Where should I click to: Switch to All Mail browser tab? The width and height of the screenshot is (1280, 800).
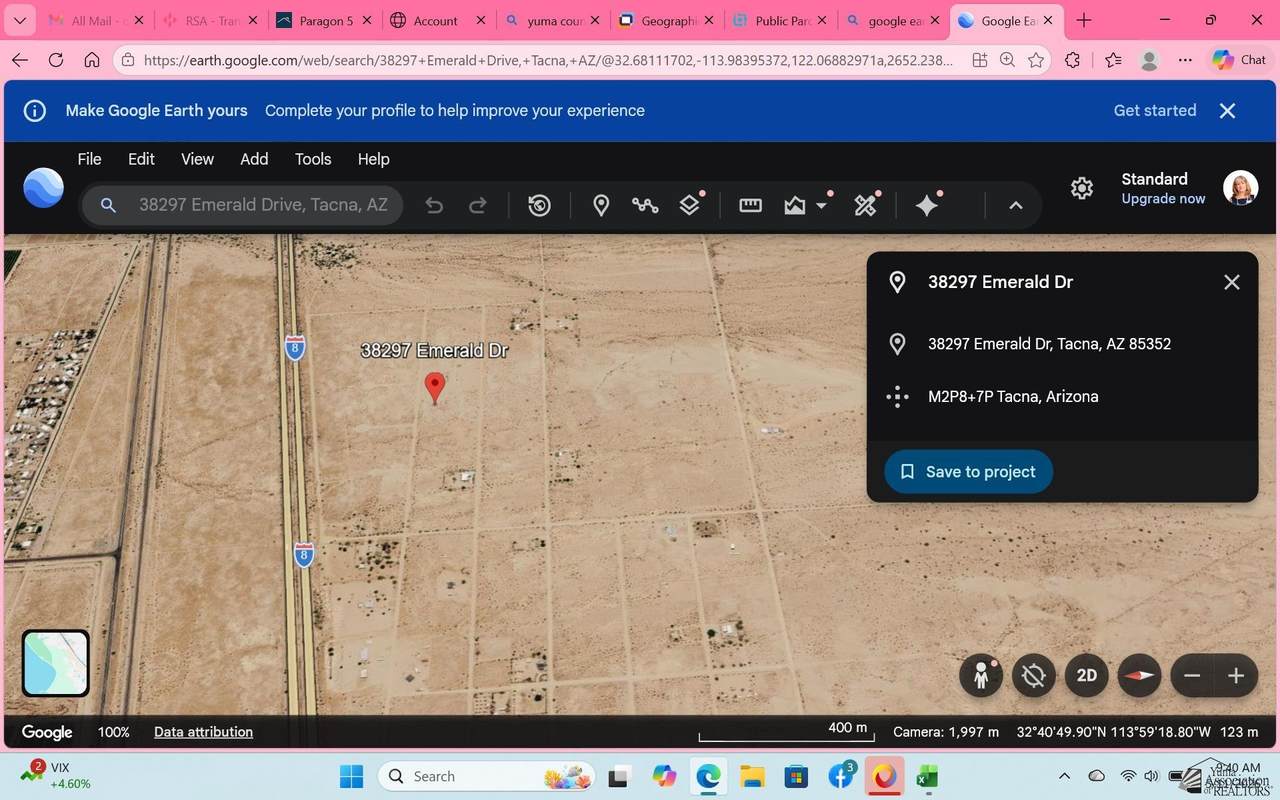95,20
